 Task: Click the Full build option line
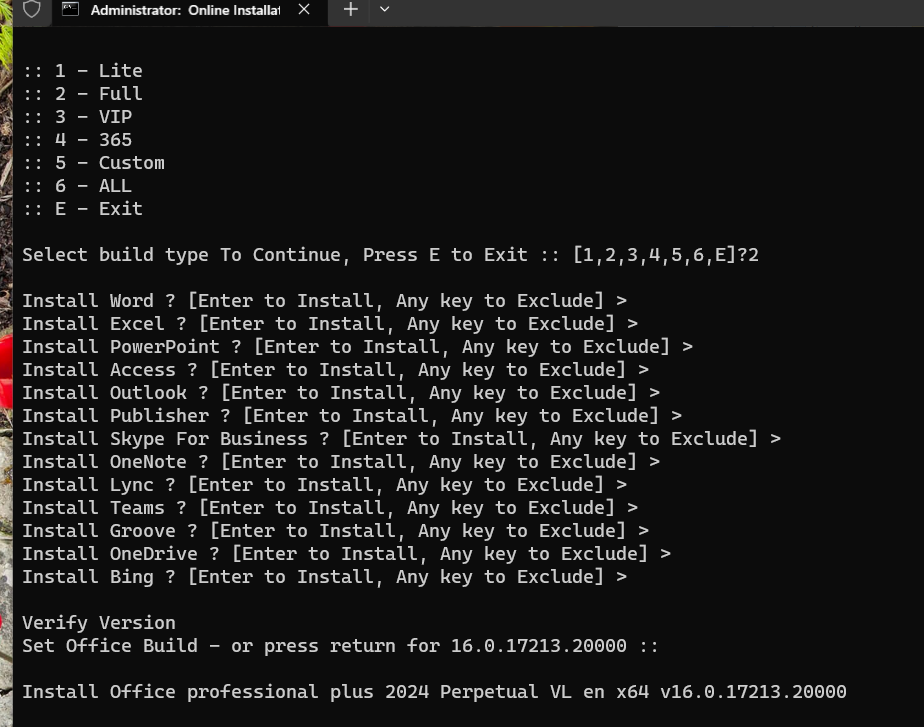(x=82, y=94)
